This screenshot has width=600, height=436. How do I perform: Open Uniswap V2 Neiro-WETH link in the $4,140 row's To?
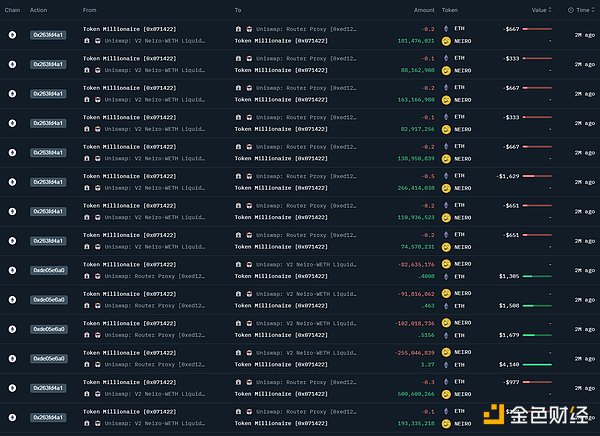click(x=306, y=353)
